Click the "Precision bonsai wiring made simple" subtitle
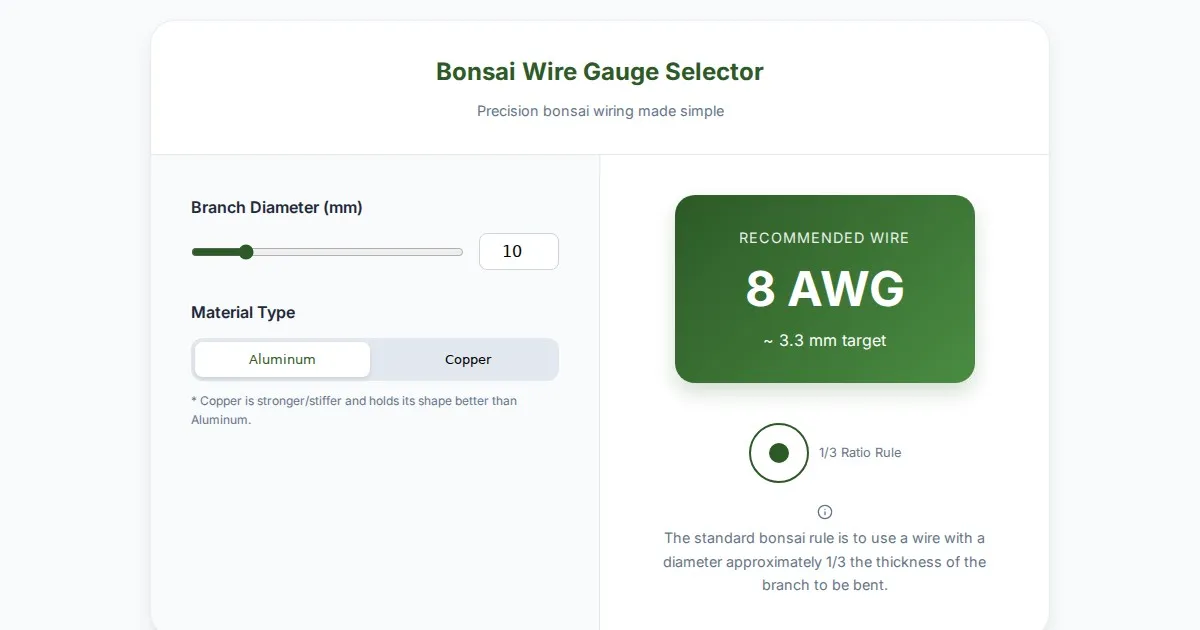Image resolution: width=1200 pixels, height=630 pixels. [600, 111]
